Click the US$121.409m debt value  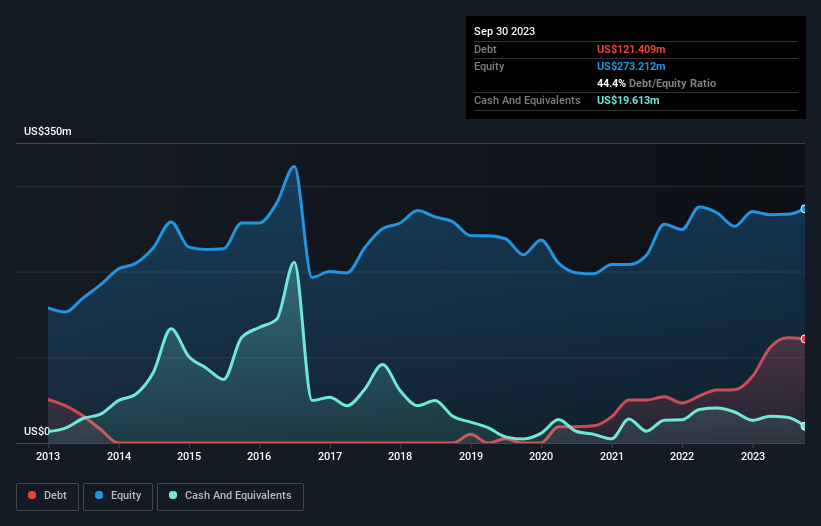coord(631,49)
